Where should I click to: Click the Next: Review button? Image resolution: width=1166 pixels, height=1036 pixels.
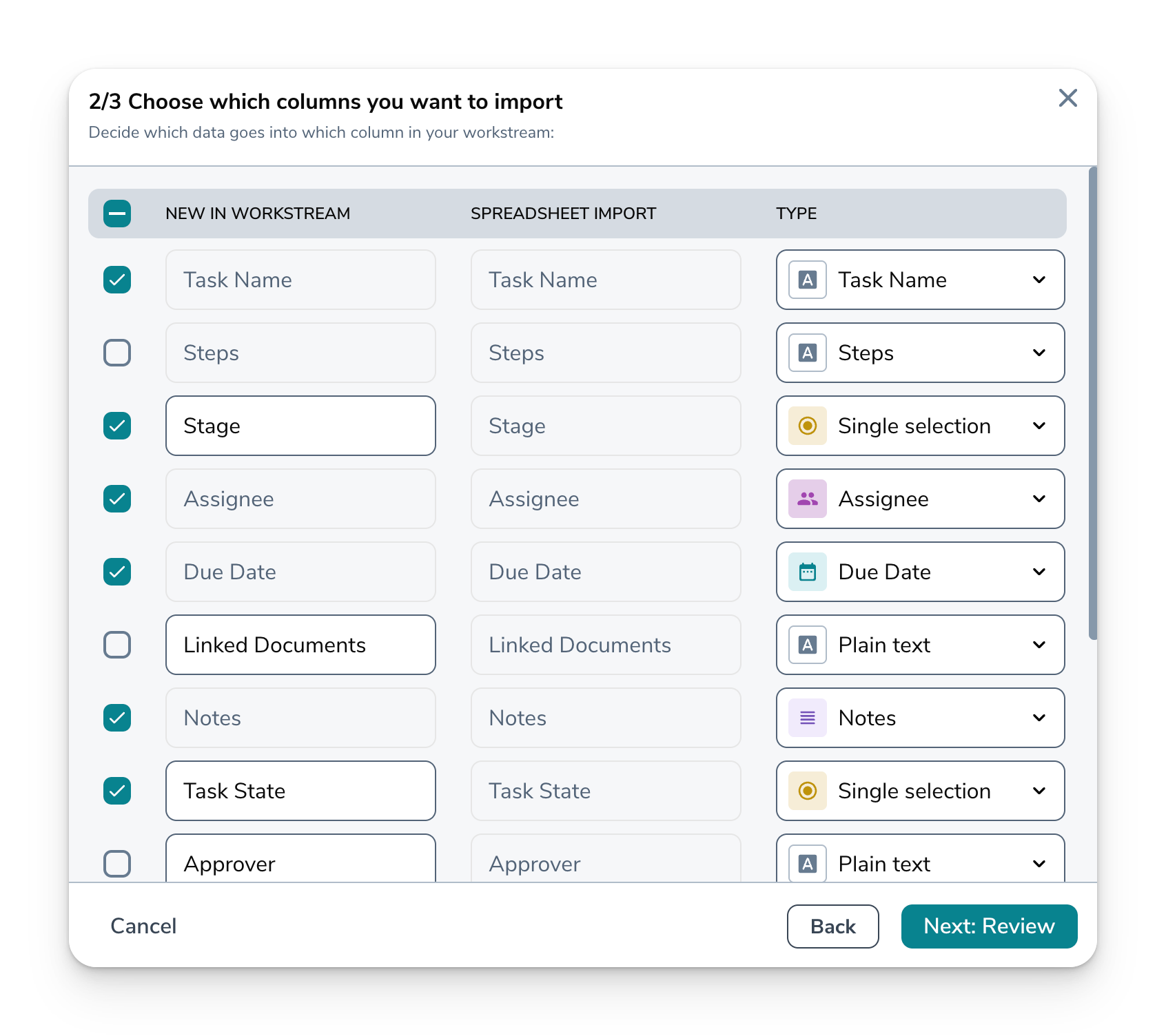pyautogui.click(x=988, y=926)
